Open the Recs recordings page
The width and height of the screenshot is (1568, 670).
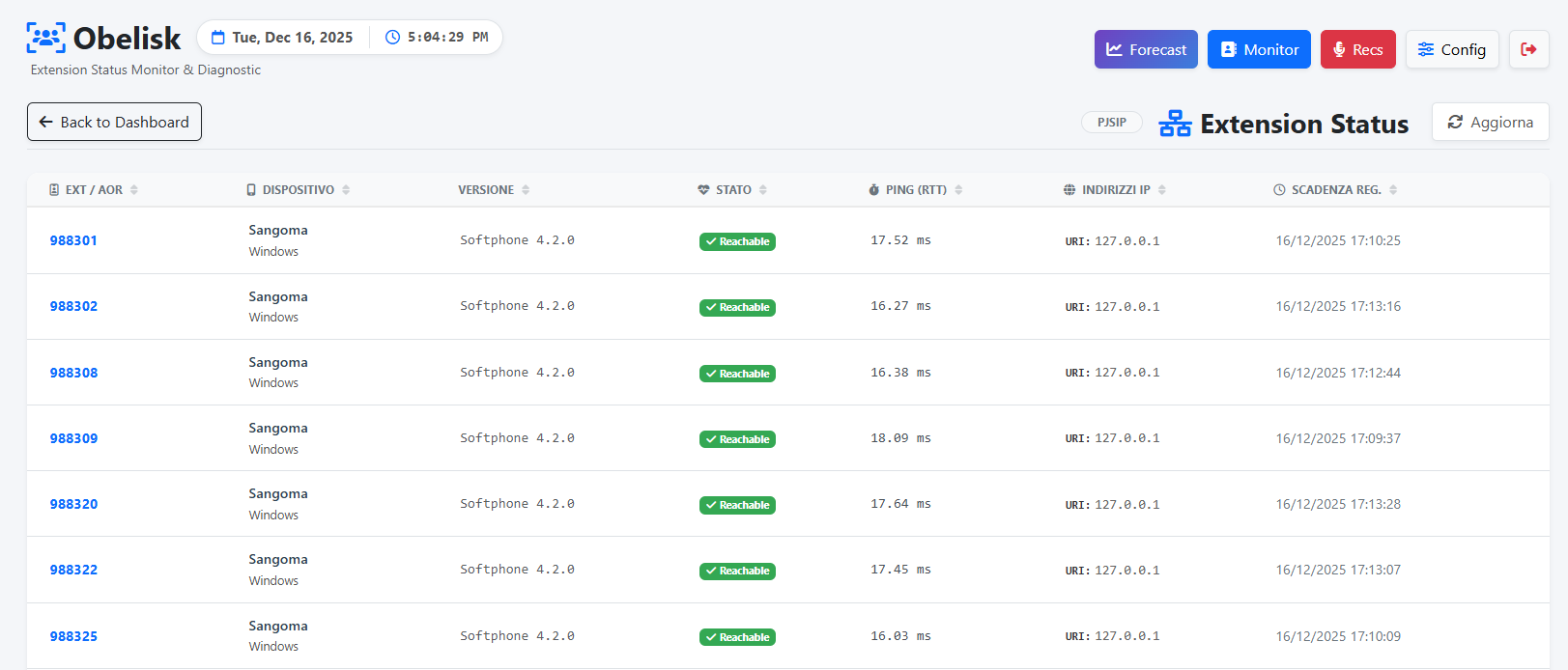(1357, 49)
